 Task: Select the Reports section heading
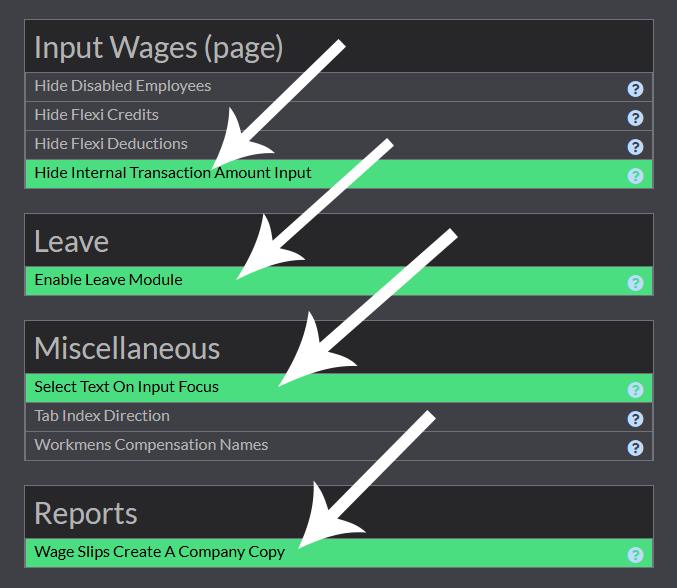click(85, 513)
